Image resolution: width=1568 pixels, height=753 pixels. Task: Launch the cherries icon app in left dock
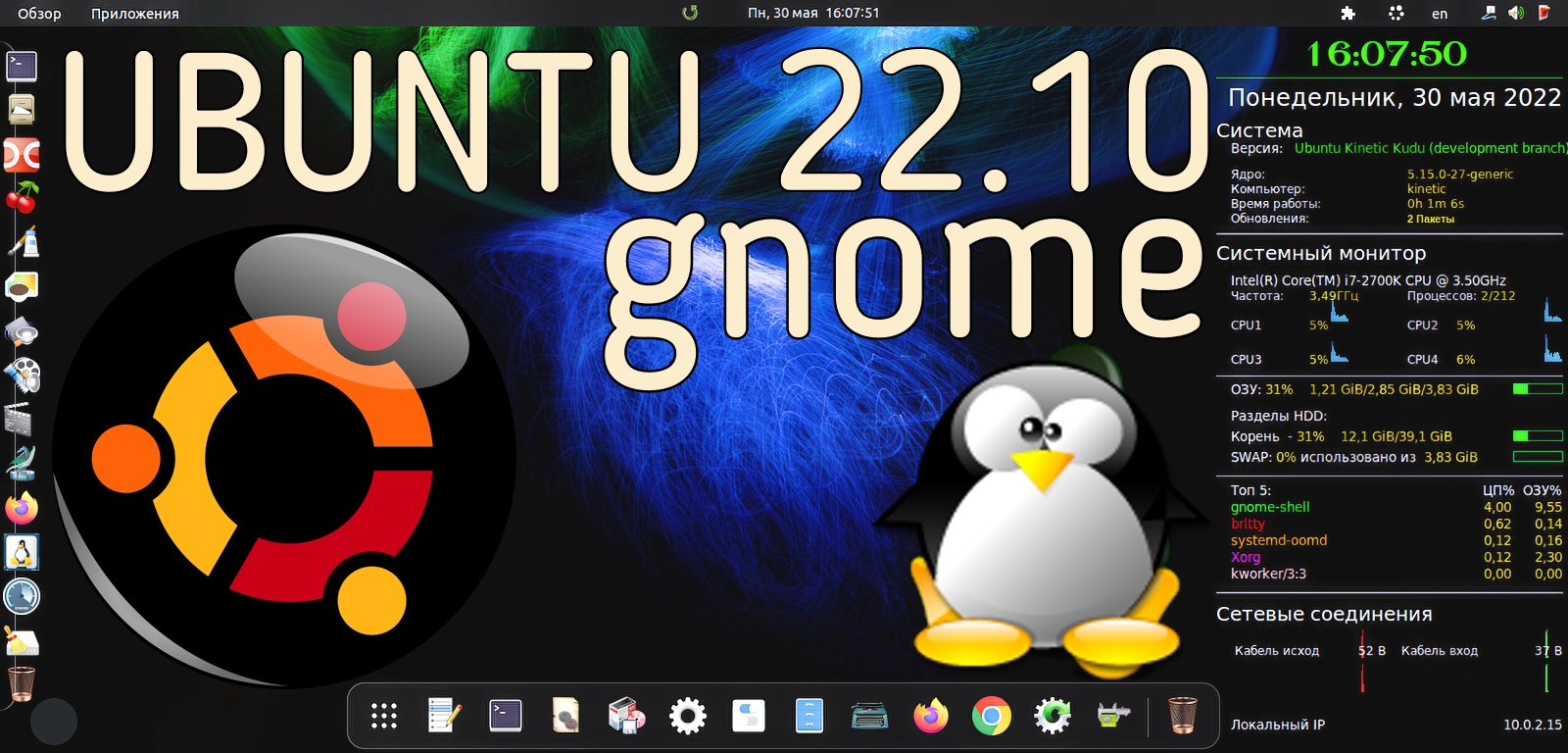22,197
